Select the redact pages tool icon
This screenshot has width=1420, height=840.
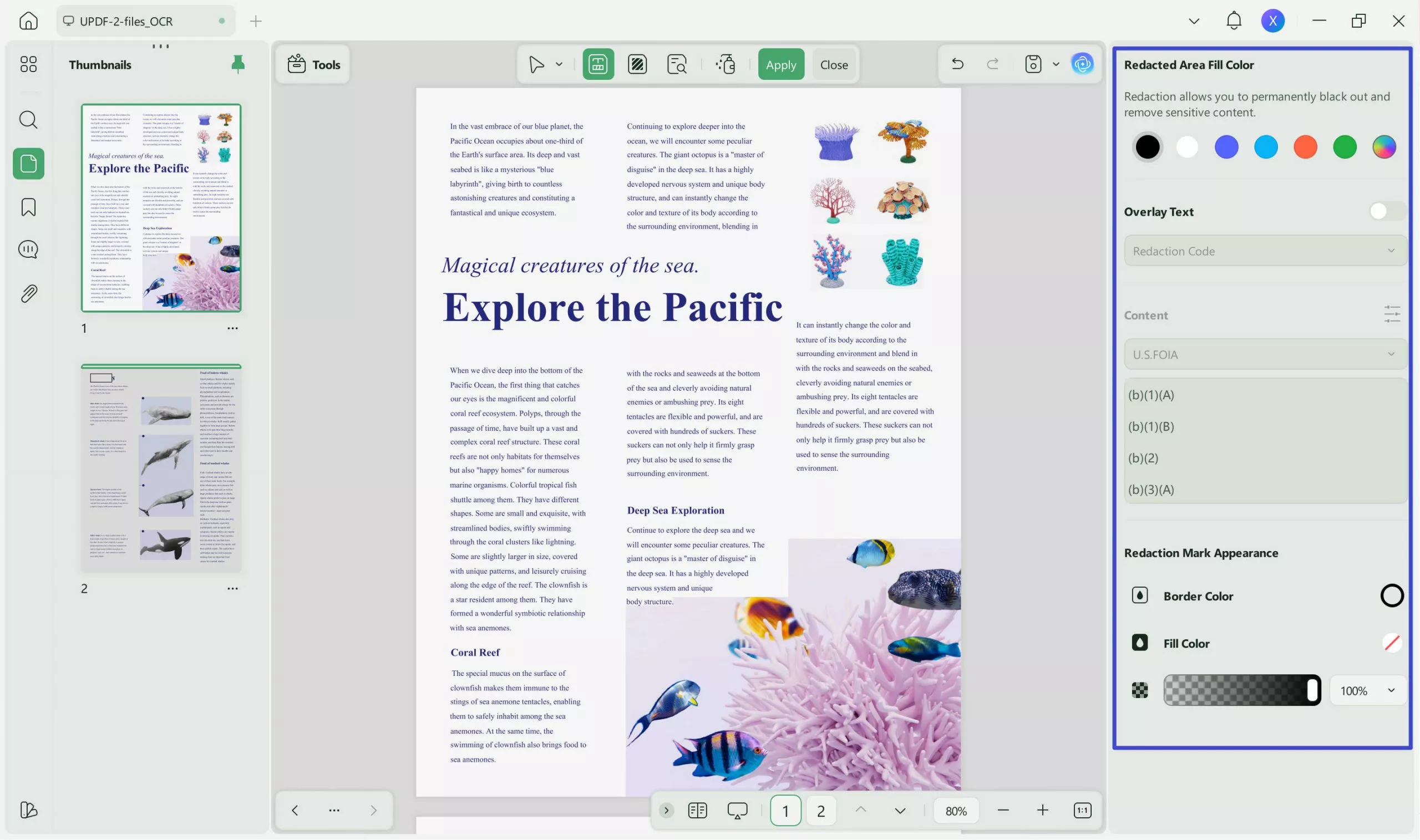point(637,64)
